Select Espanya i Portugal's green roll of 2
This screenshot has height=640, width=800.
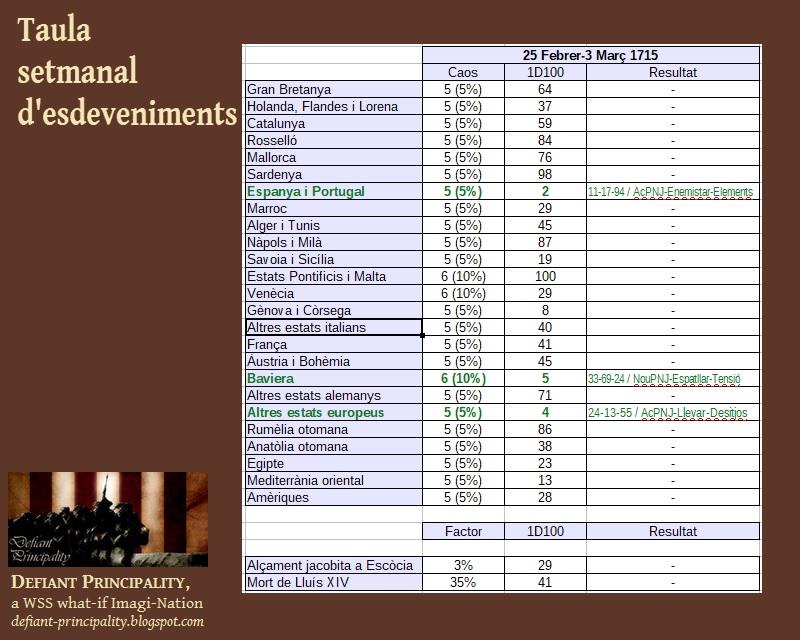tap(545, 191)
